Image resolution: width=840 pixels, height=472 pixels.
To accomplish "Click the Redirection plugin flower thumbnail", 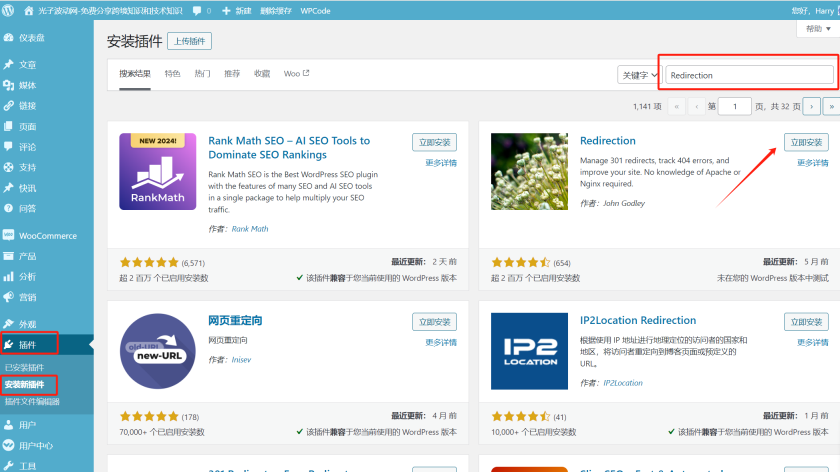I will (529, 171).
